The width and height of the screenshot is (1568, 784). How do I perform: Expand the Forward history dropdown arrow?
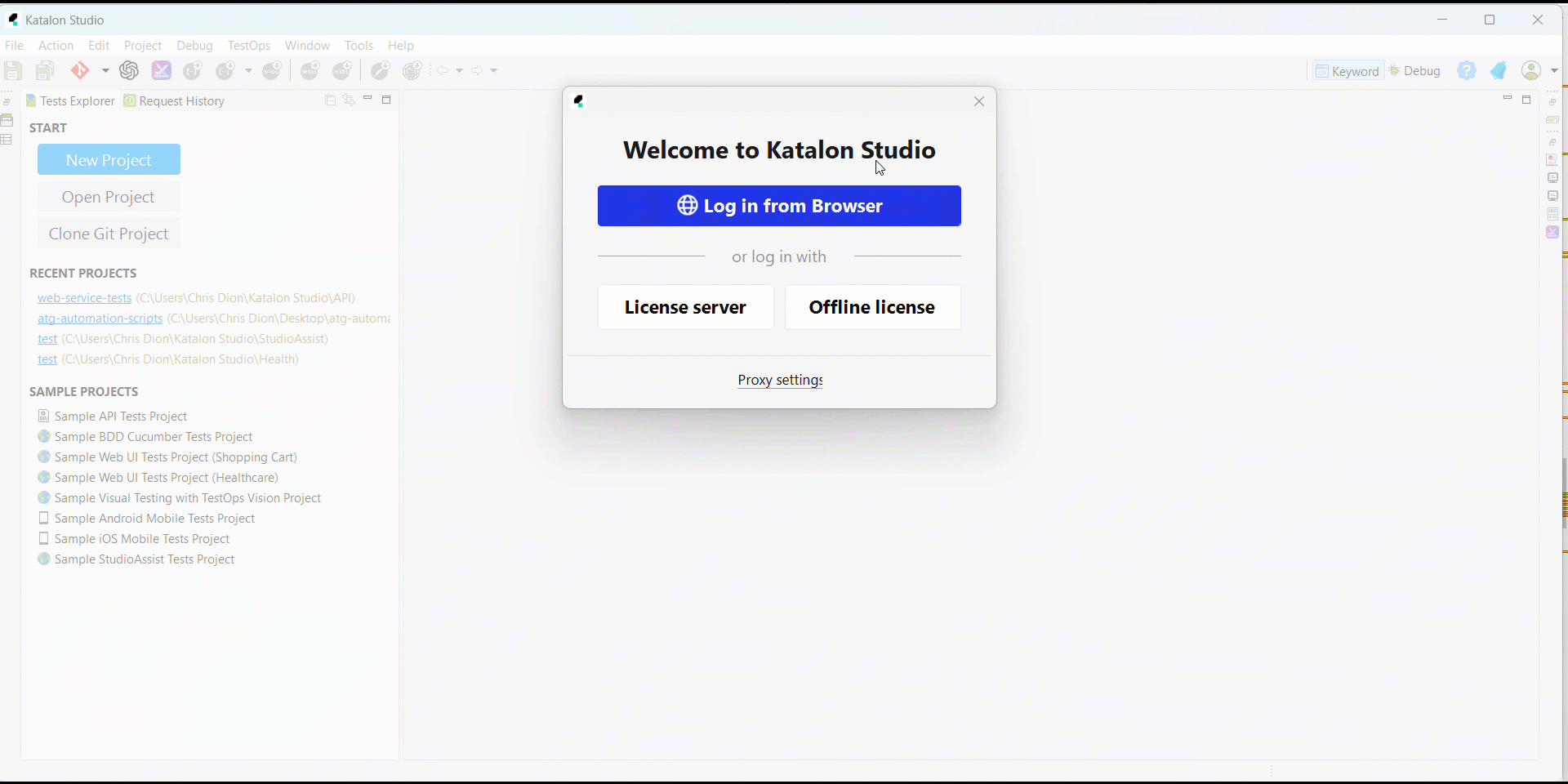pos(493,71)
